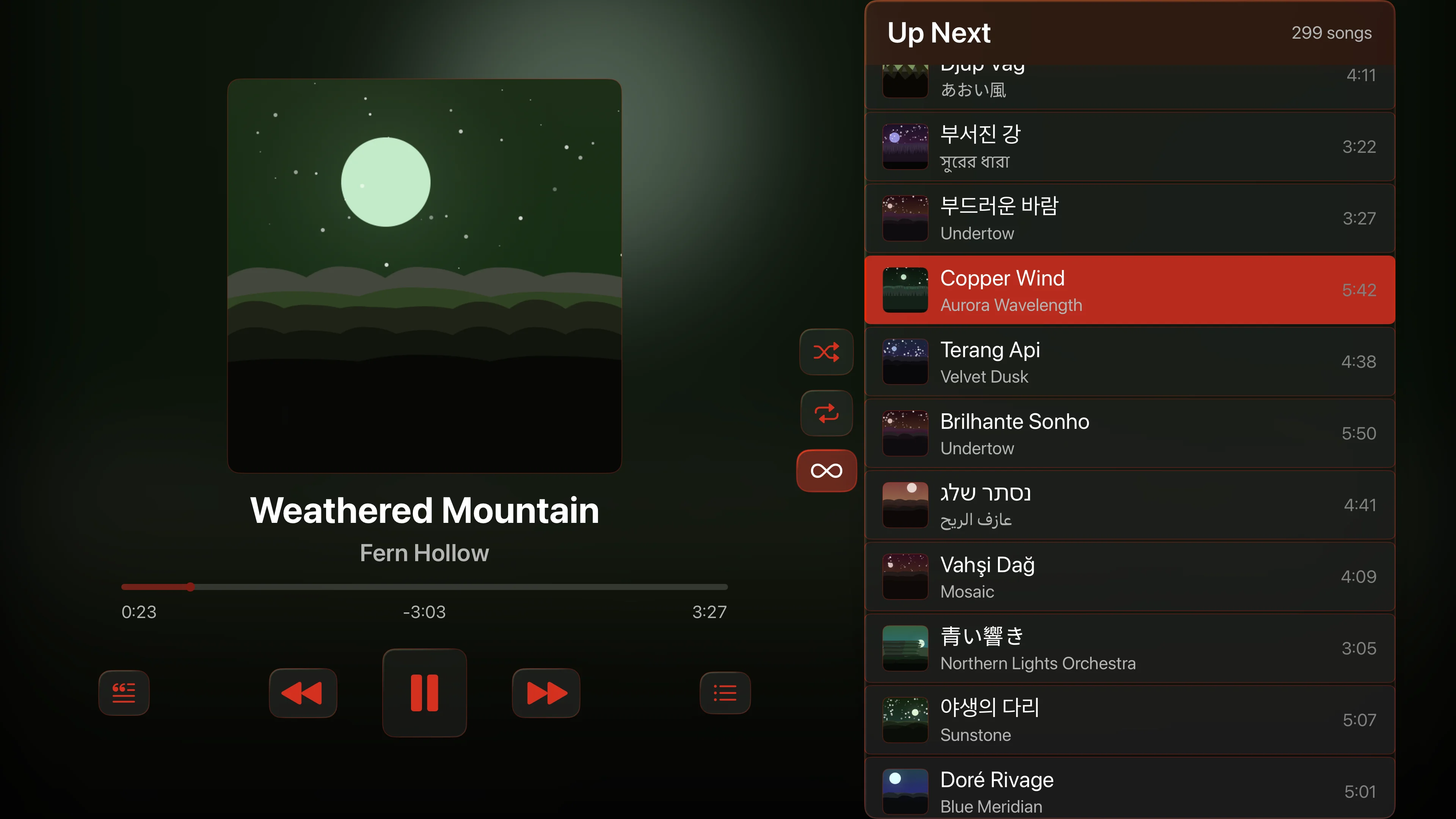Disable the infinity autoplay button
This screenshot has width=1456, height=819.
click(826, 471)
